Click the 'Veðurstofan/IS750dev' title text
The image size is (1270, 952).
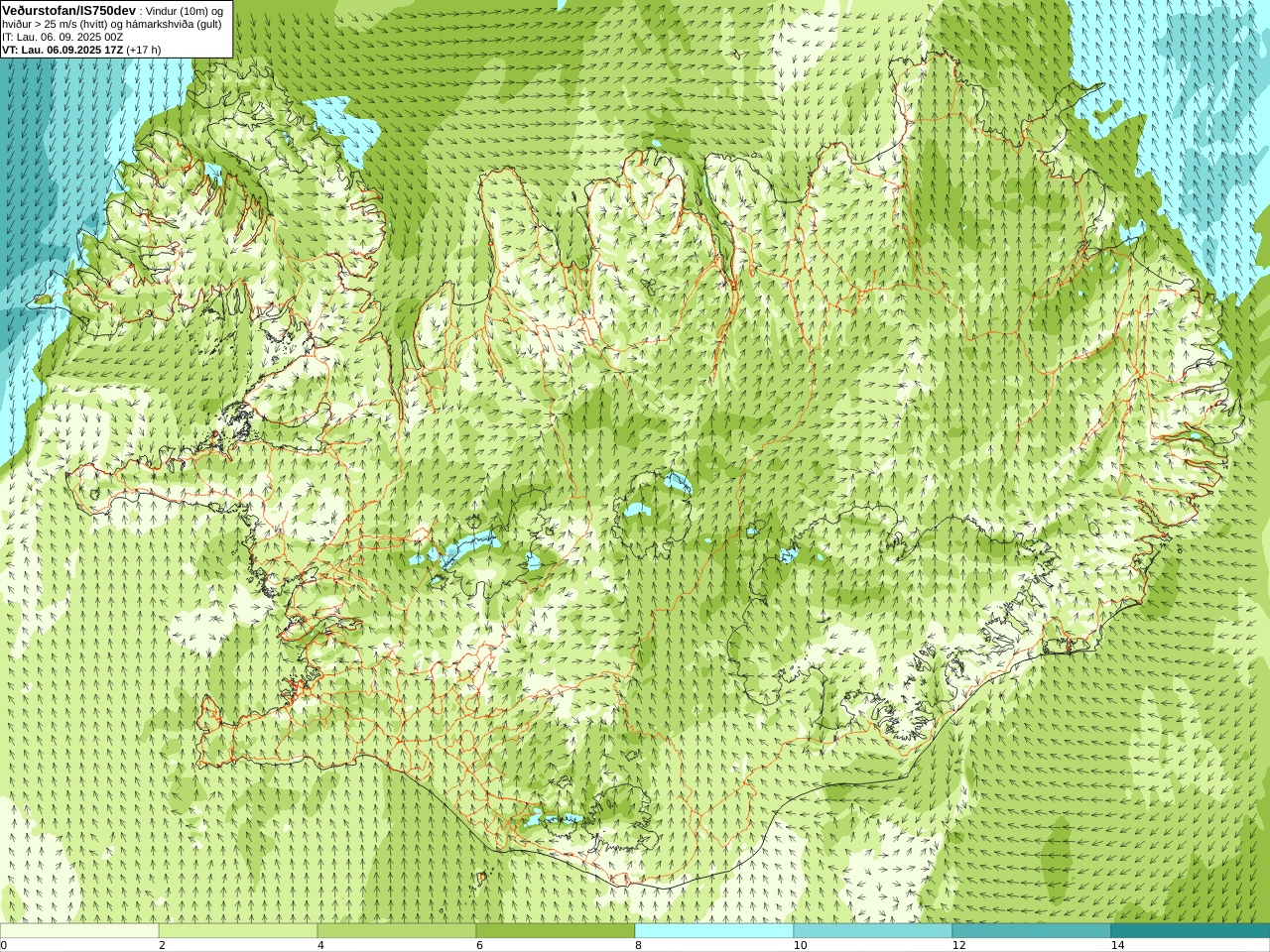coord(69,10)
